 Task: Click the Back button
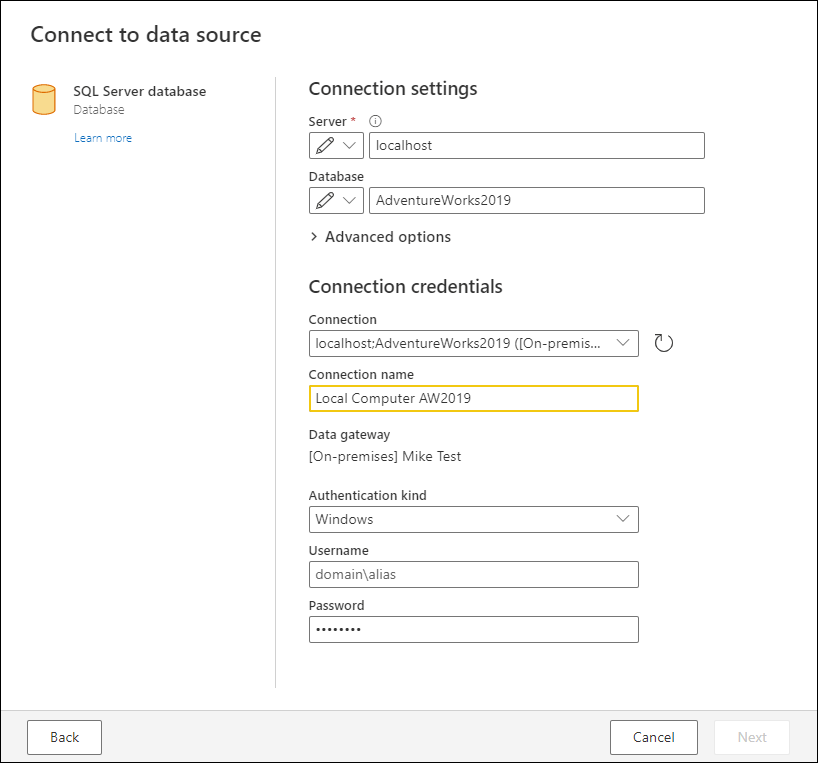pyautogui.click(x=64, y=737)
